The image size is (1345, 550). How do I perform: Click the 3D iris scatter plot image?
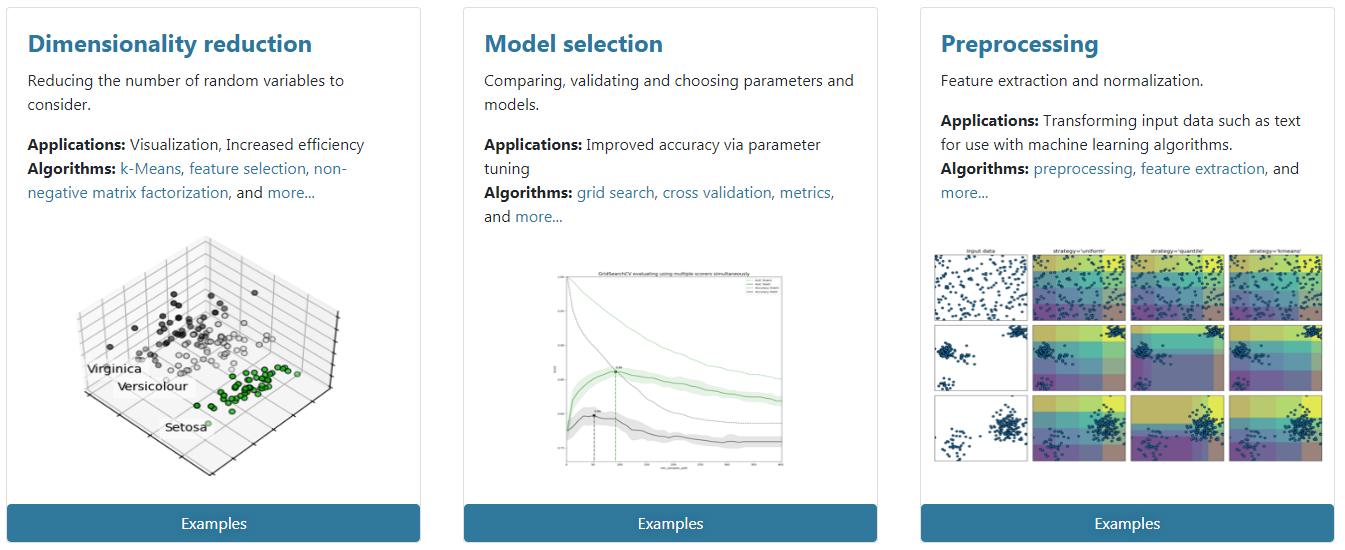(214, 355)
